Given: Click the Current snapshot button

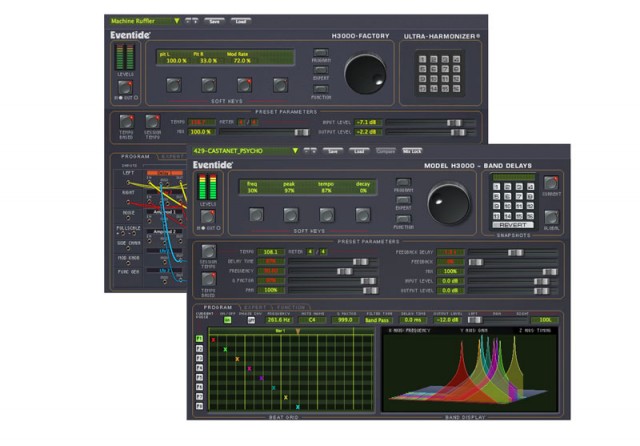Looking at the screenshot, I should pos(551,183).
